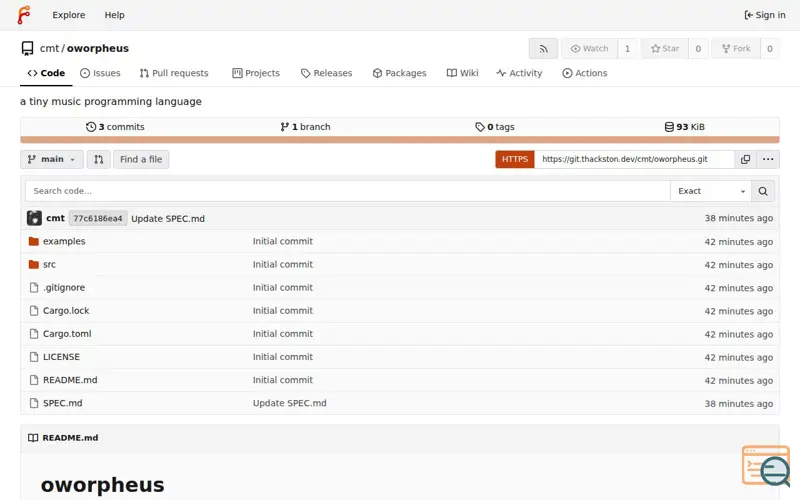Image resolution: width=800 pixels, height=500 pixels.
Task: Click the code search magnifier button
Action: click(763, 191)
